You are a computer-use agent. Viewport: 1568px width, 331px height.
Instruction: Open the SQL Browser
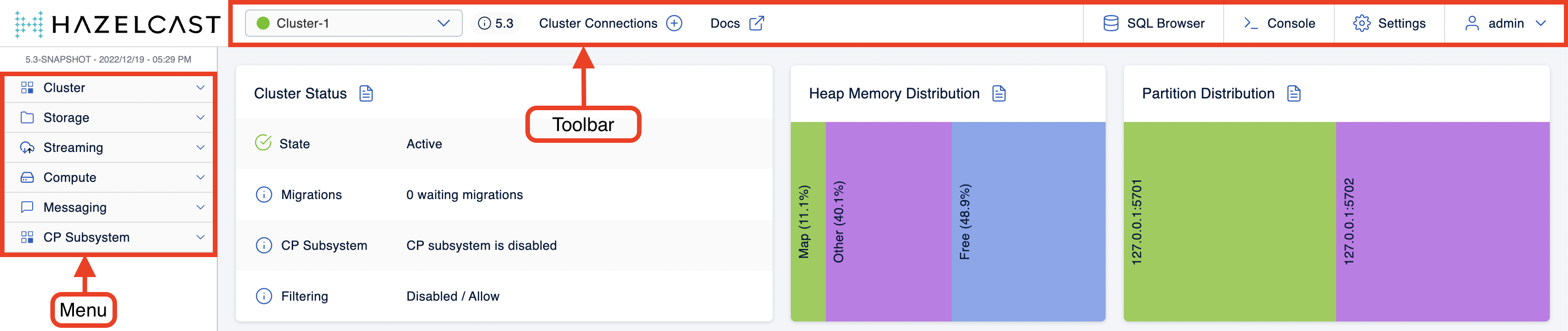tap(1153, 24)
